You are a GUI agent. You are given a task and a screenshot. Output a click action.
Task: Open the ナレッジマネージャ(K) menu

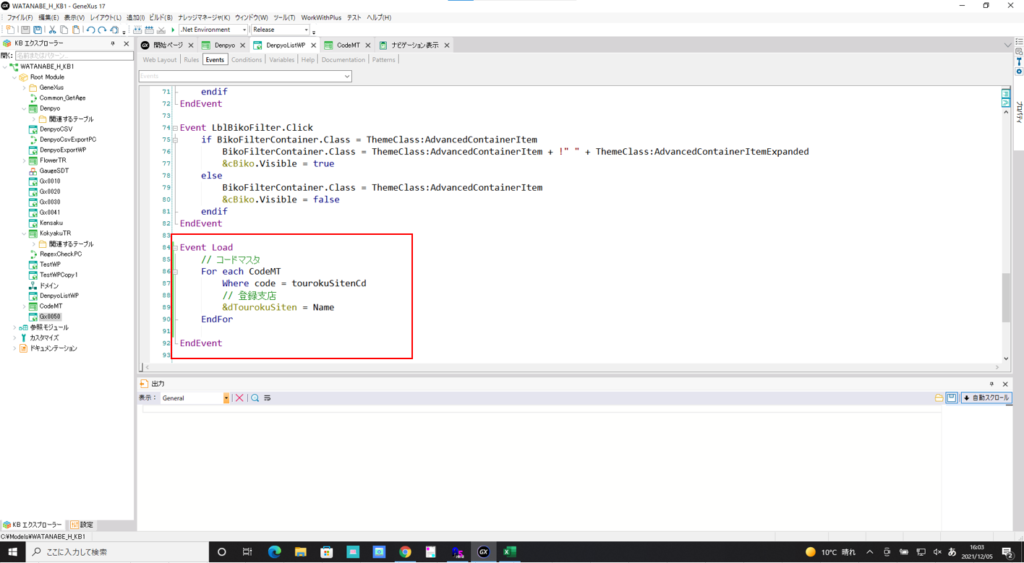tap(204, 18)
